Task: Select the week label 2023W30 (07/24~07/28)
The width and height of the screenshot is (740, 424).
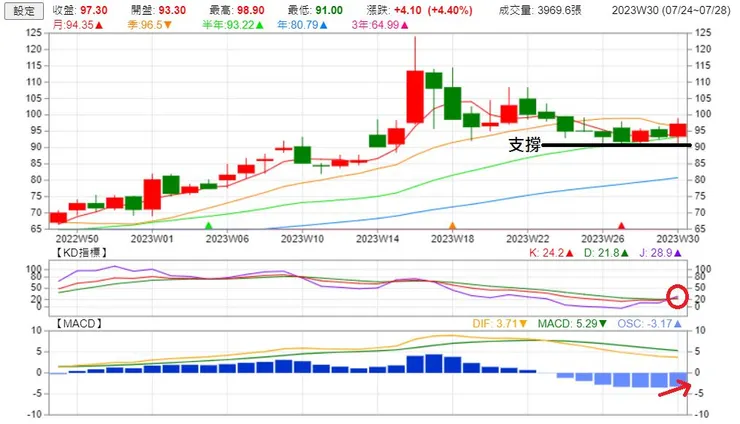Action: [671, 10]
